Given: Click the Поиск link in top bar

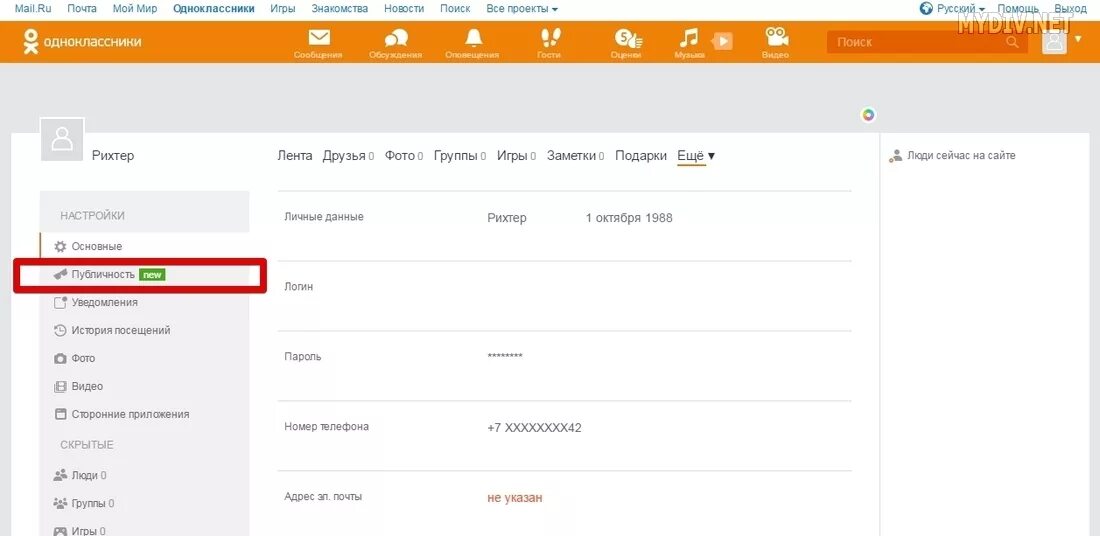Looking at the screenshot, I should (455, 8).
